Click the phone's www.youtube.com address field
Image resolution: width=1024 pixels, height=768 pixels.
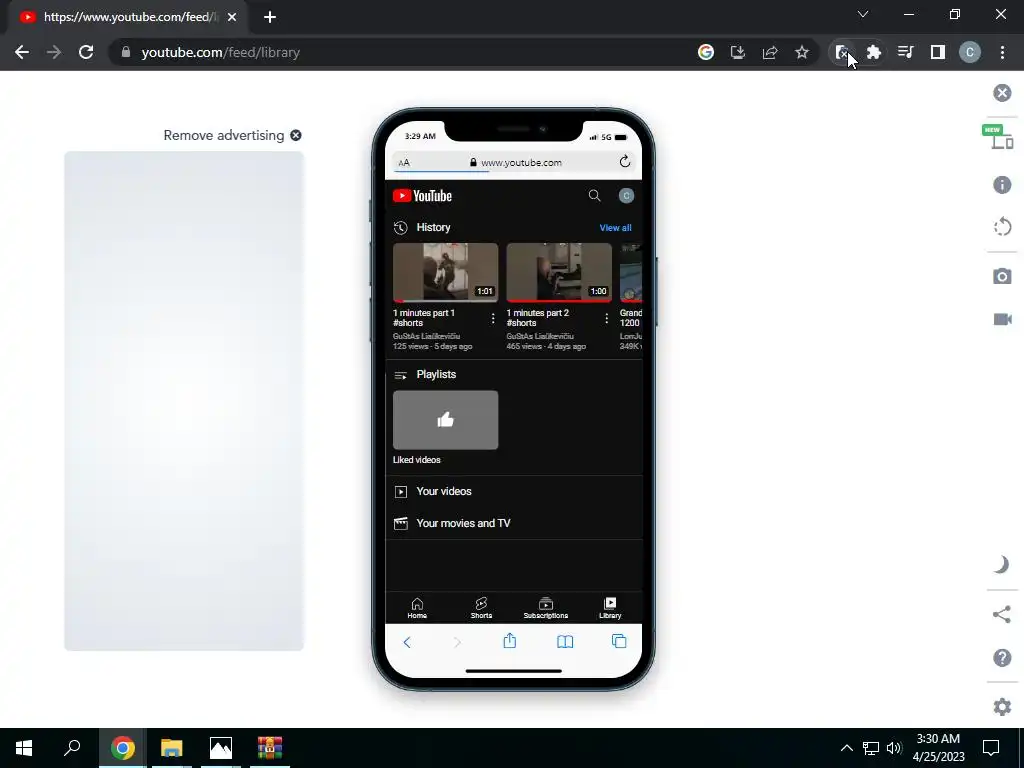click(513, 162)
